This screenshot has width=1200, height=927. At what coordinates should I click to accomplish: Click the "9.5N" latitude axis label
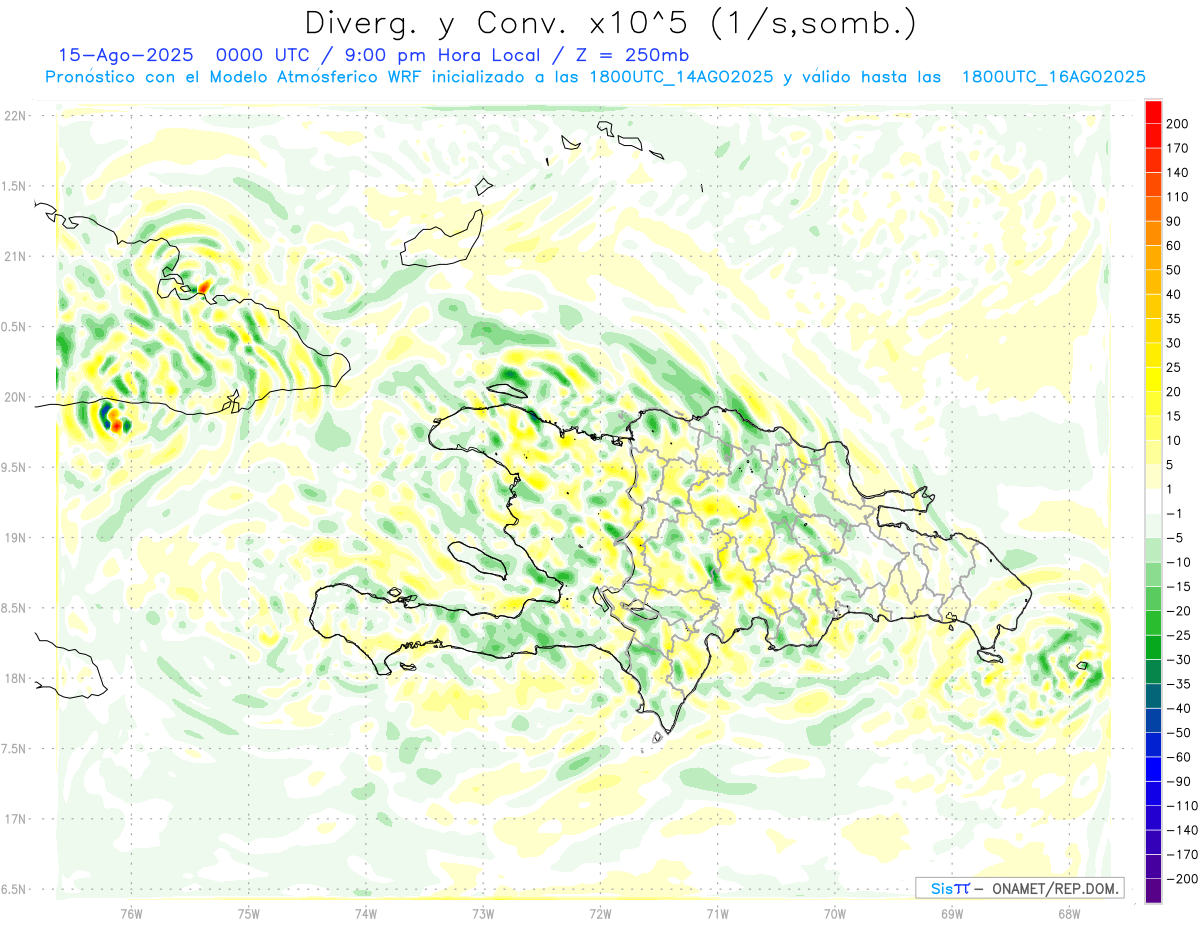tap(14, 468)
